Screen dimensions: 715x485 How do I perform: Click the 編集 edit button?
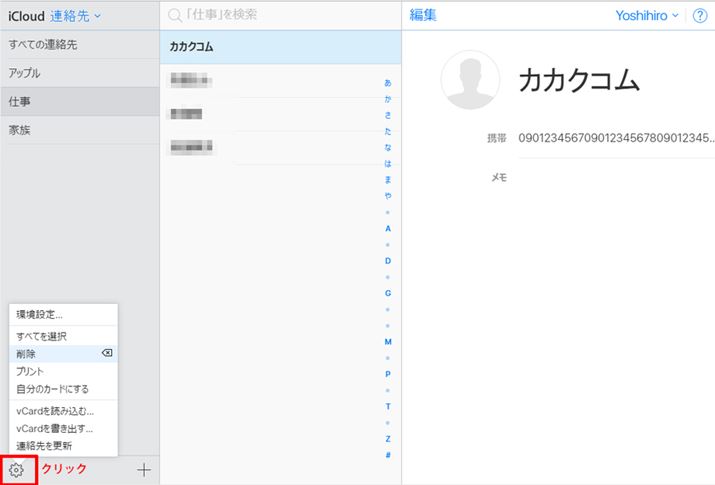(x=423, y=16)
